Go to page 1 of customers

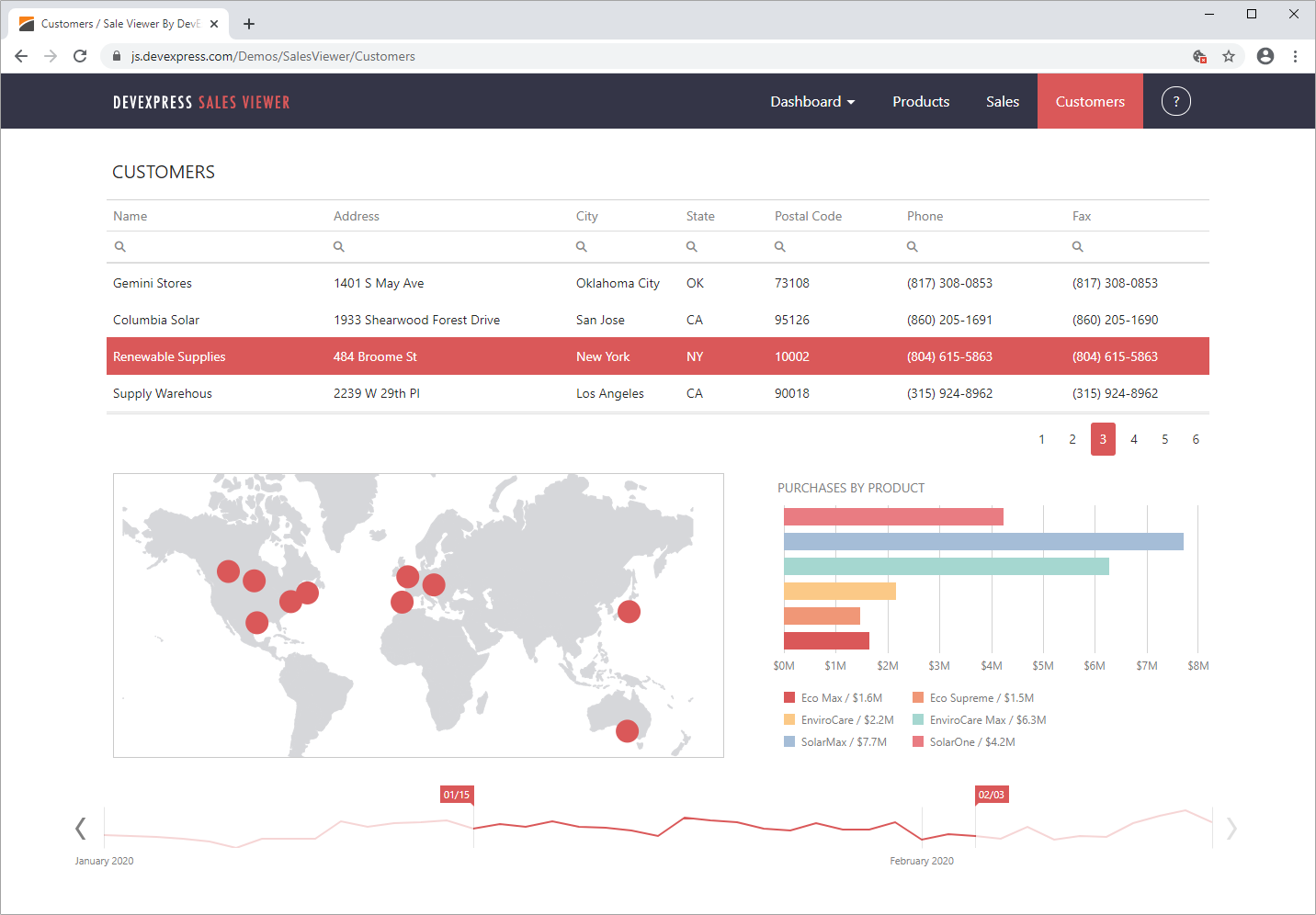(x=1041, y=439)
